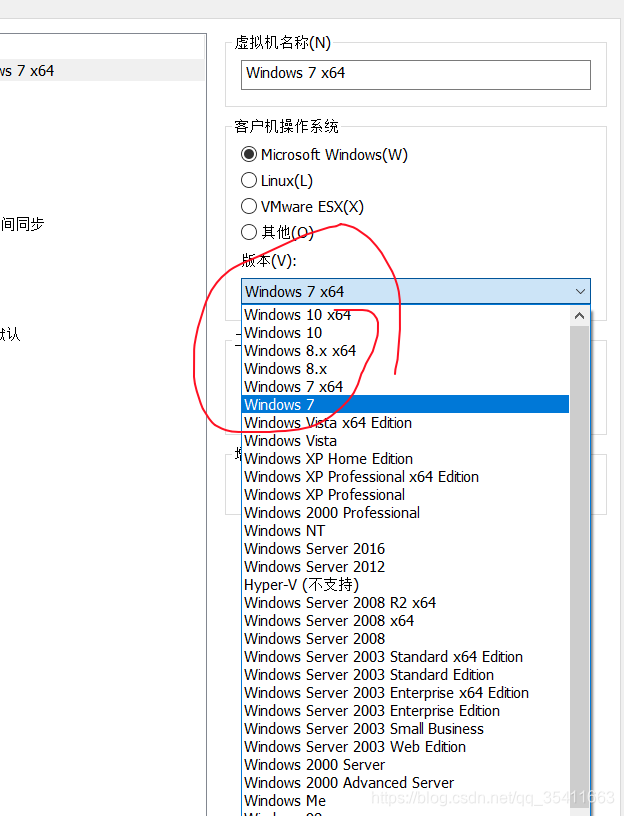
Task: Select Windows XP Home Edition
Action: 406,458
